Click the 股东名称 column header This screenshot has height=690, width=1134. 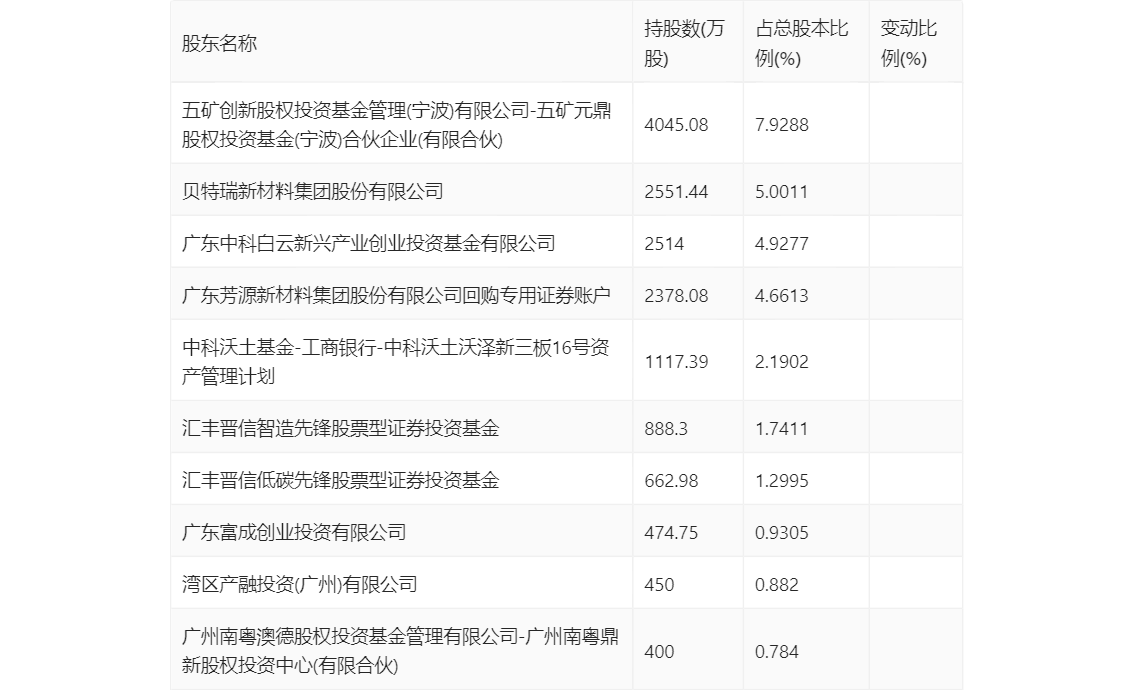(x=219, y=43)
